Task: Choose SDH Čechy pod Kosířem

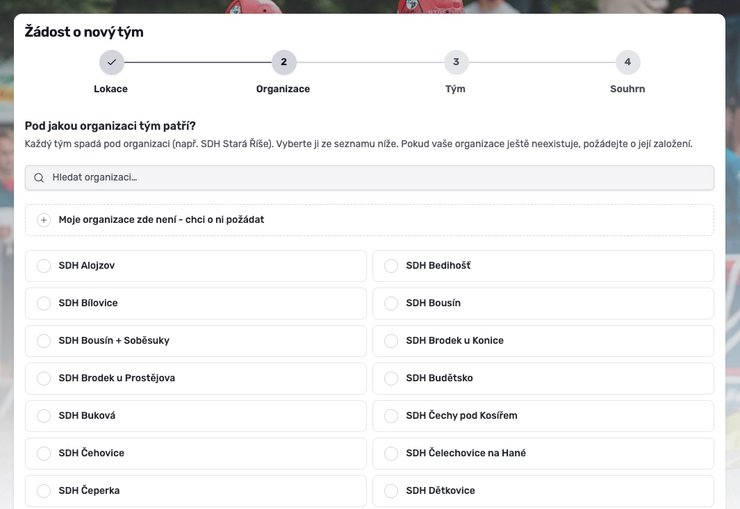Action: (x=543, y=416)
